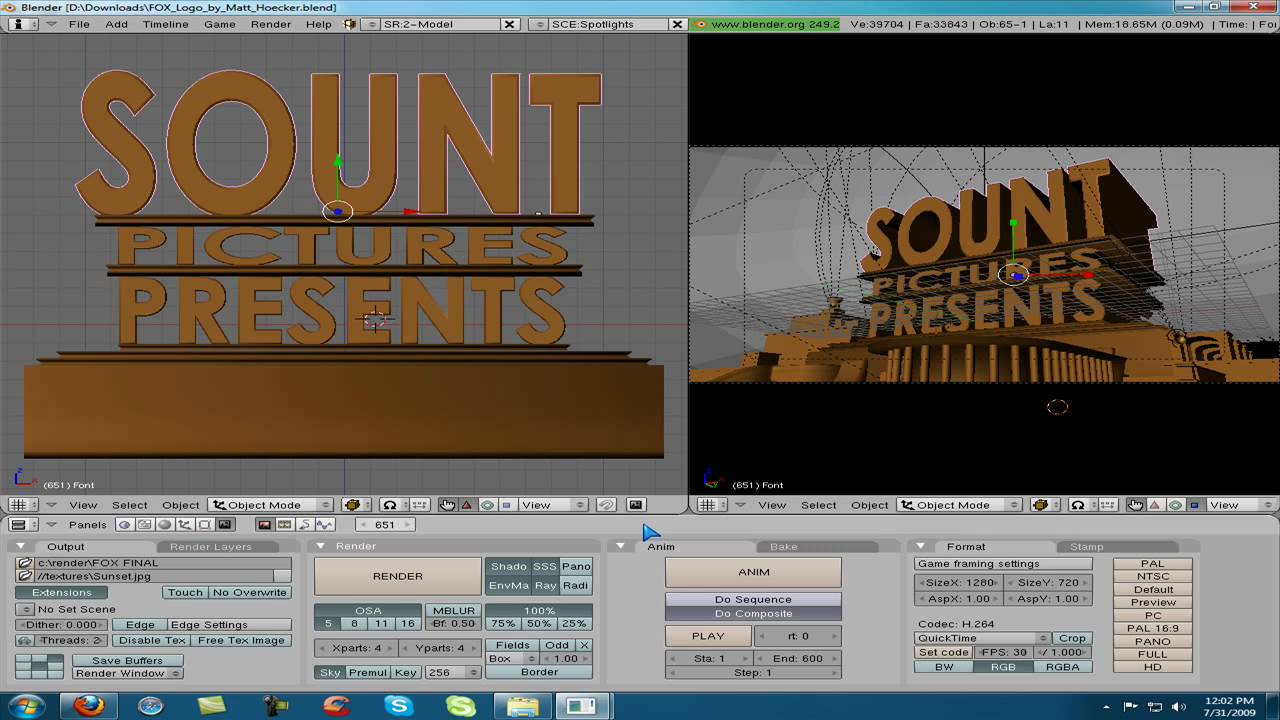1280x720 pixels.
Task: Open Skype from the taskbar
Action: 399,706
